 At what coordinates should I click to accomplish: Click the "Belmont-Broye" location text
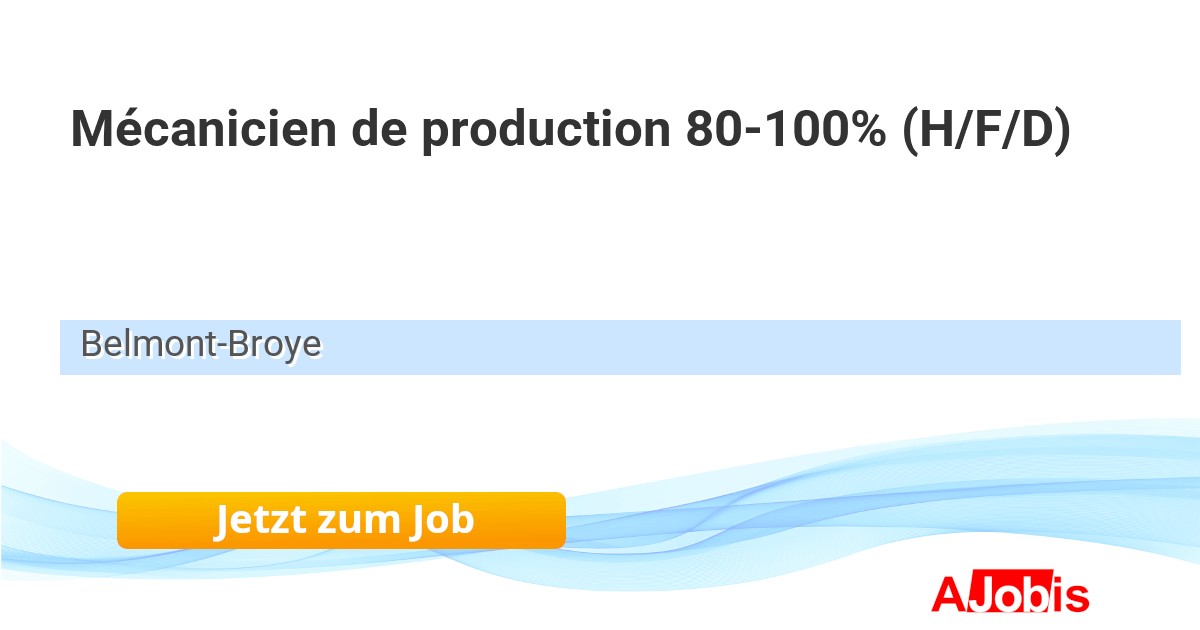[201, 345]
